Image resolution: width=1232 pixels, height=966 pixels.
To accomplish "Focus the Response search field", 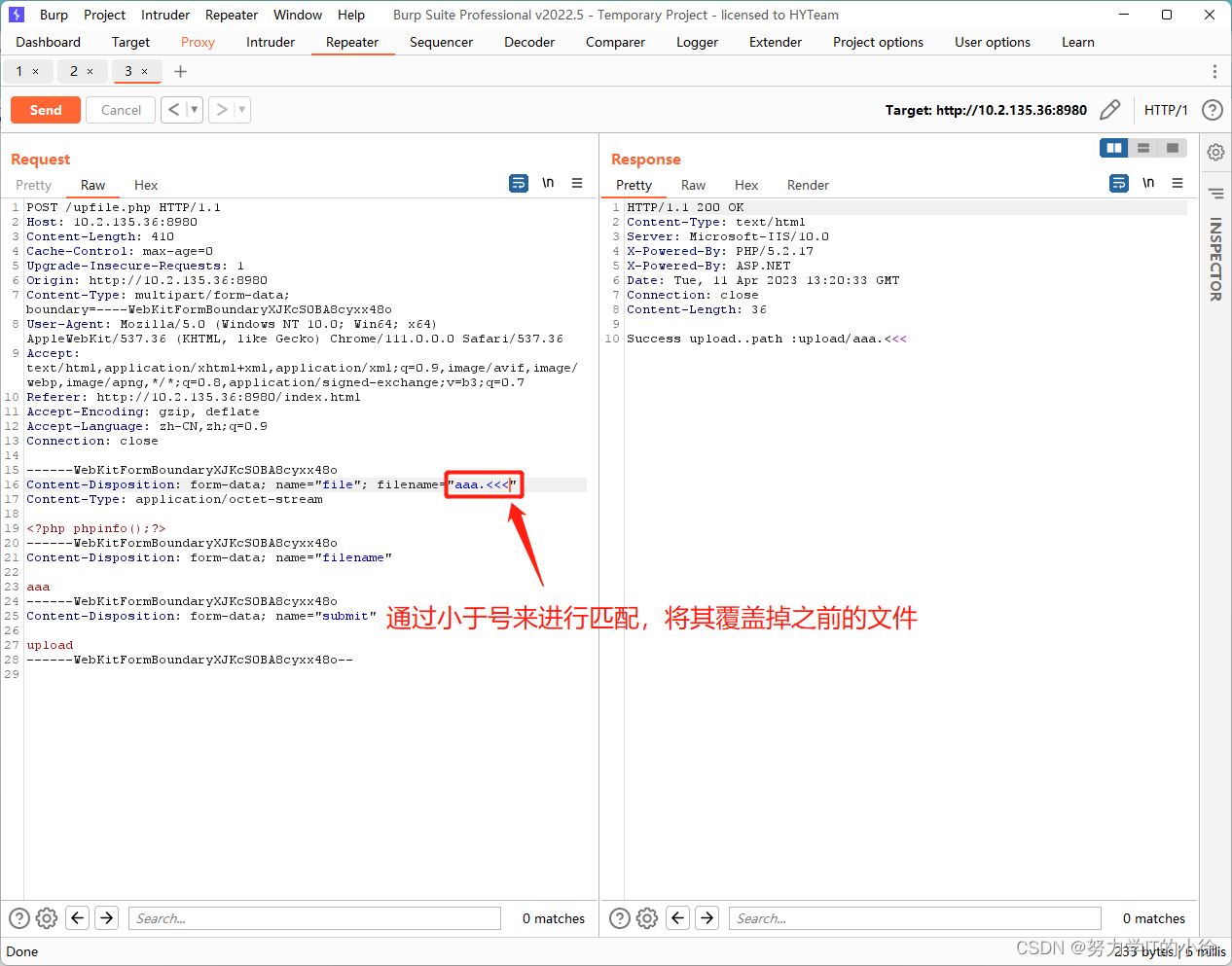I will (x=915, y=918).
